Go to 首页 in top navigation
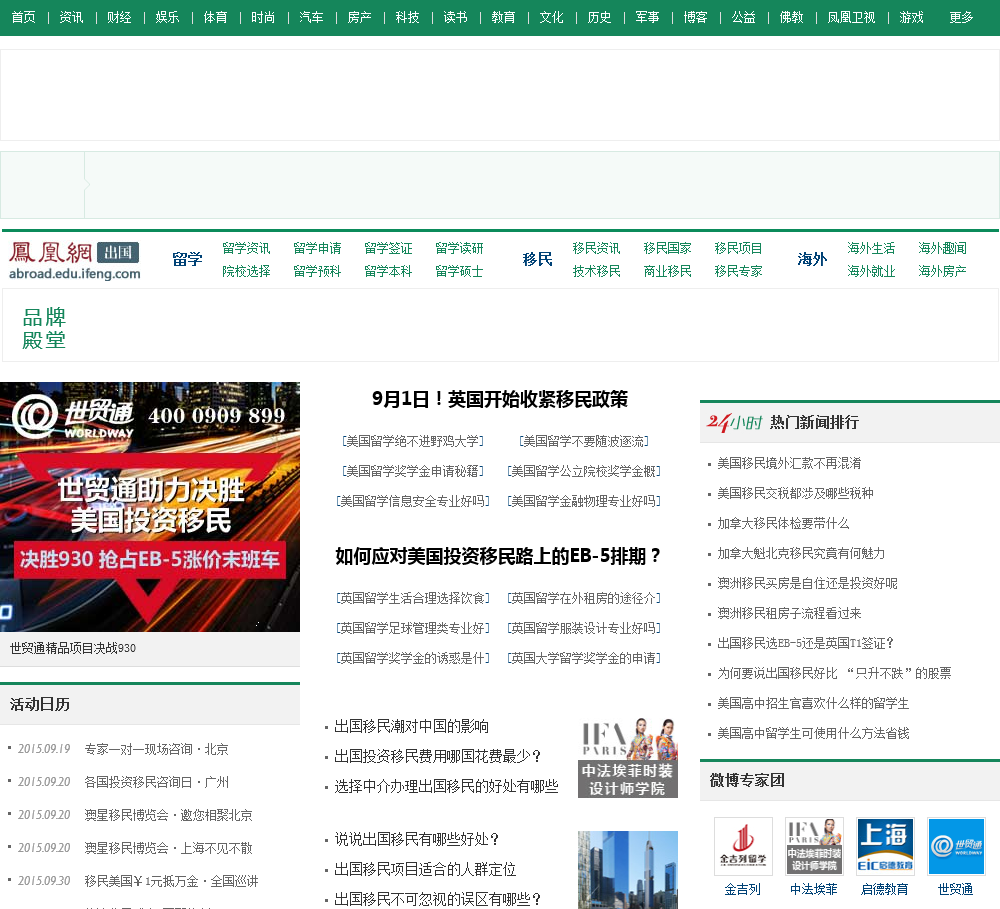 (x=24, y=17)
